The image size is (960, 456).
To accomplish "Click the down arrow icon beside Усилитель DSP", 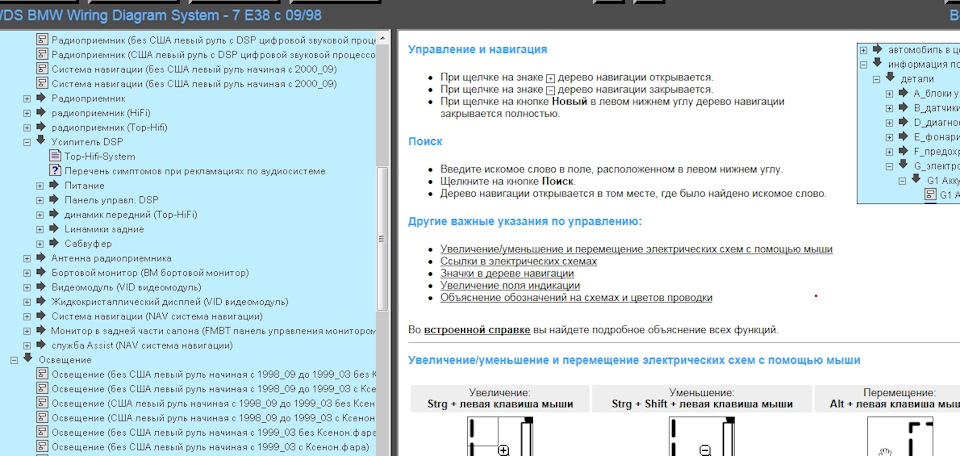I will [42, 141].
